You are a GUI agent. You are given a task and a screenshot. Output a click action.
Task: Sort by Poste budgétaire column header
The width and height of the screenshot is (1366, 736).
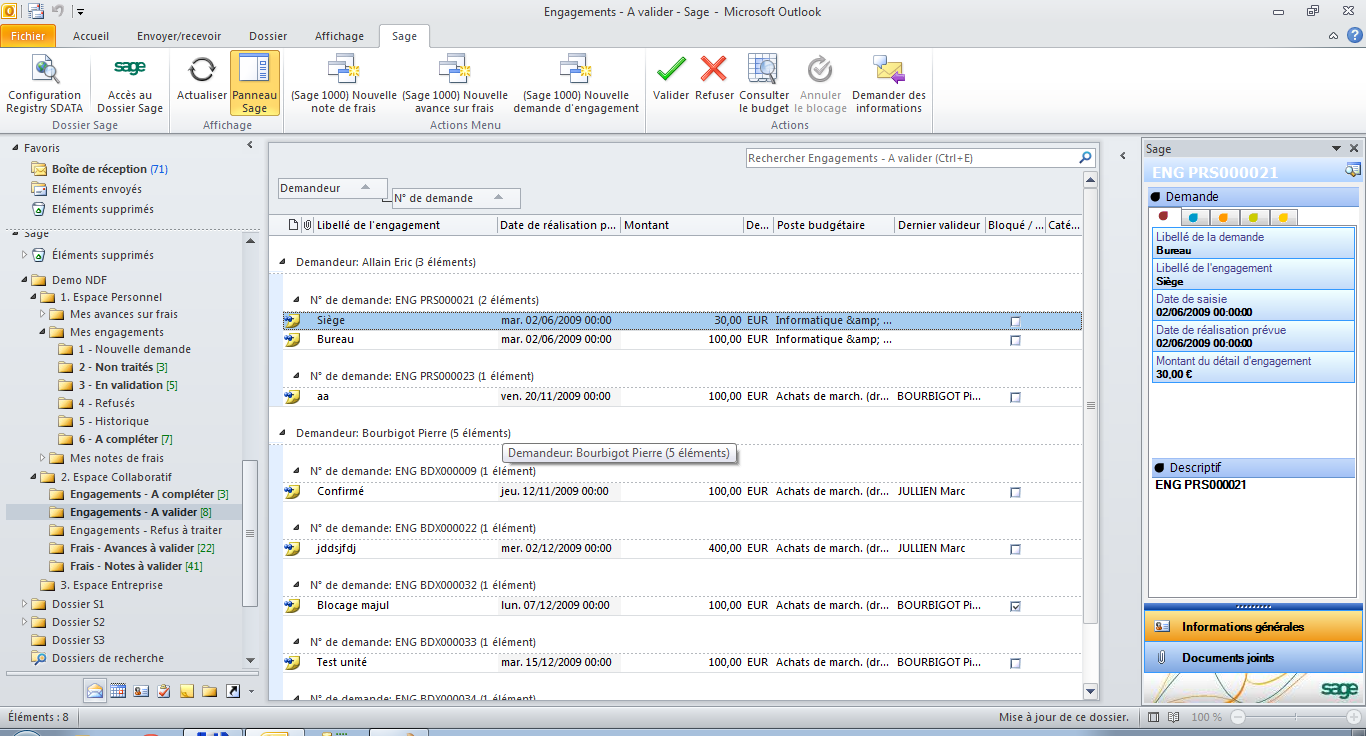[x=834, y=225]
